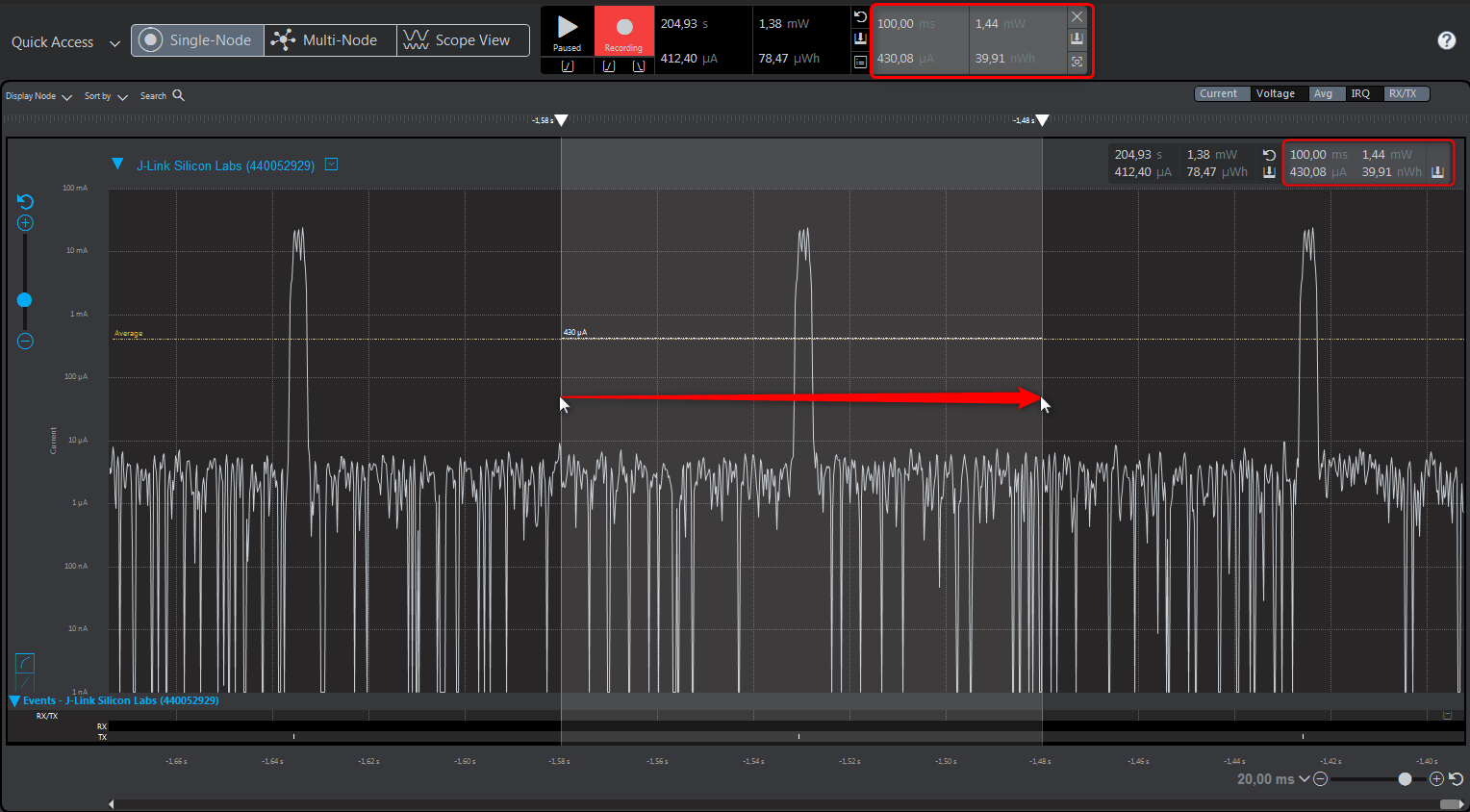Toggle the IRQ display option
Viewport: 1470px width, 812px height.
(x=1359, y=93)
